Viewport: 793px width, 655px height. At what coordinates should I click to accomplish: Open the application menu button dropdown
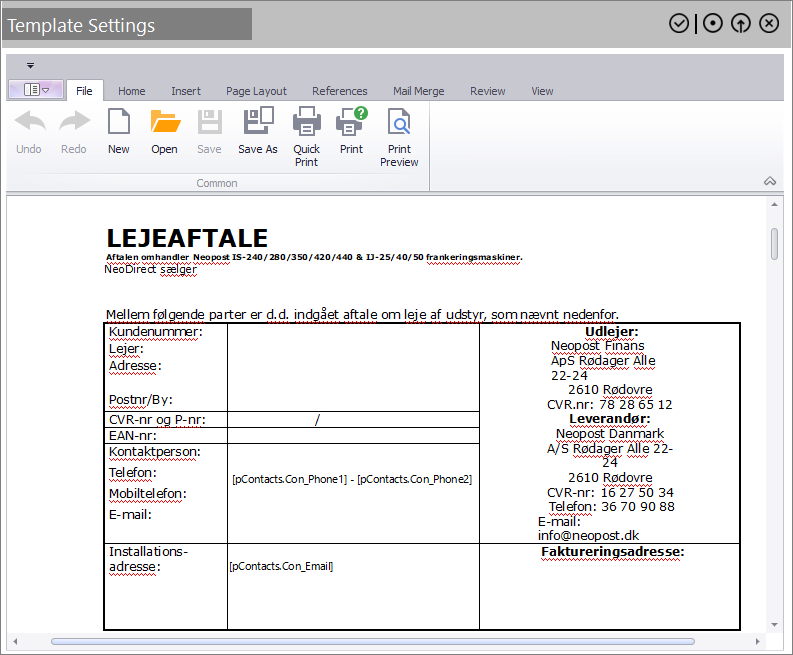(36, 90)
